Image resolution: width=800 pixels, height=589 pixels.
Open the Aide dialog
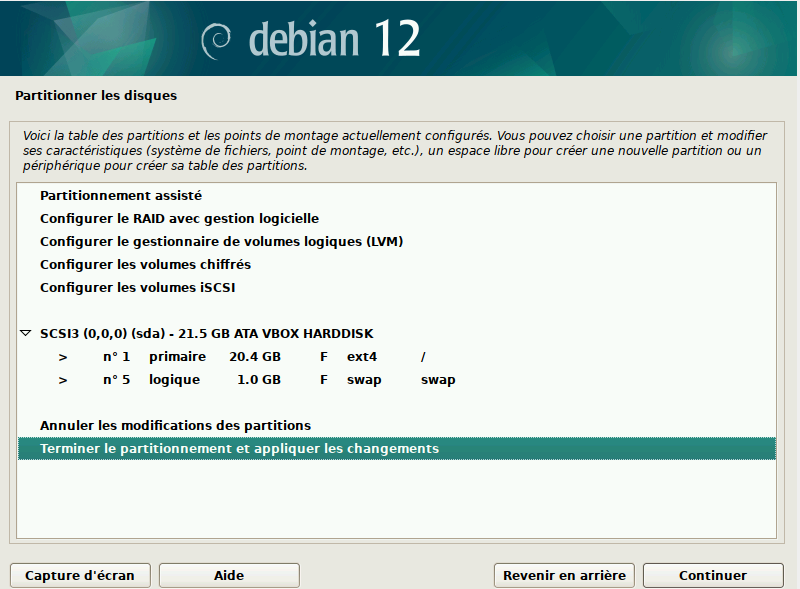point(229,575)
